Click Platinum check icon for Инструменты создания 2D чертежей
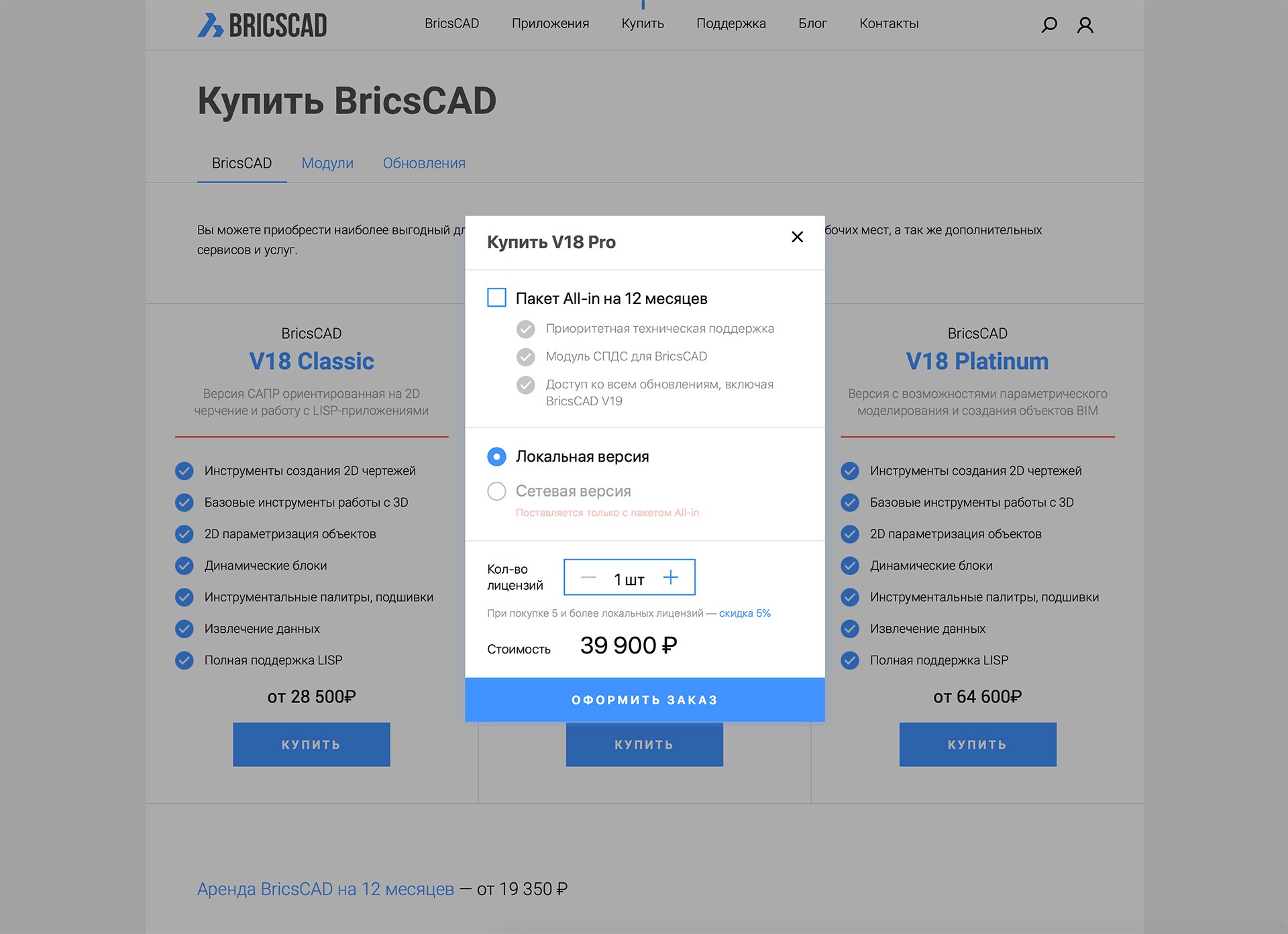 tap(850, 471)
